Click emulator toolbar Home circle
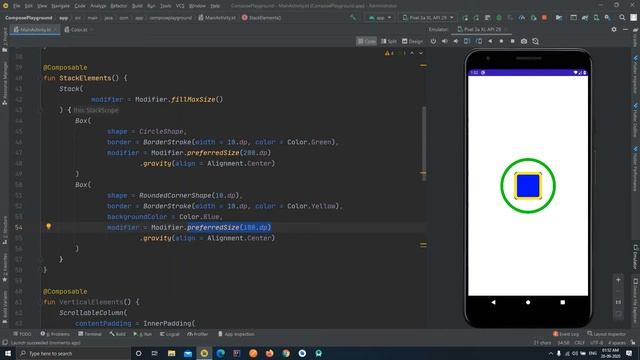 click(501, 41)
